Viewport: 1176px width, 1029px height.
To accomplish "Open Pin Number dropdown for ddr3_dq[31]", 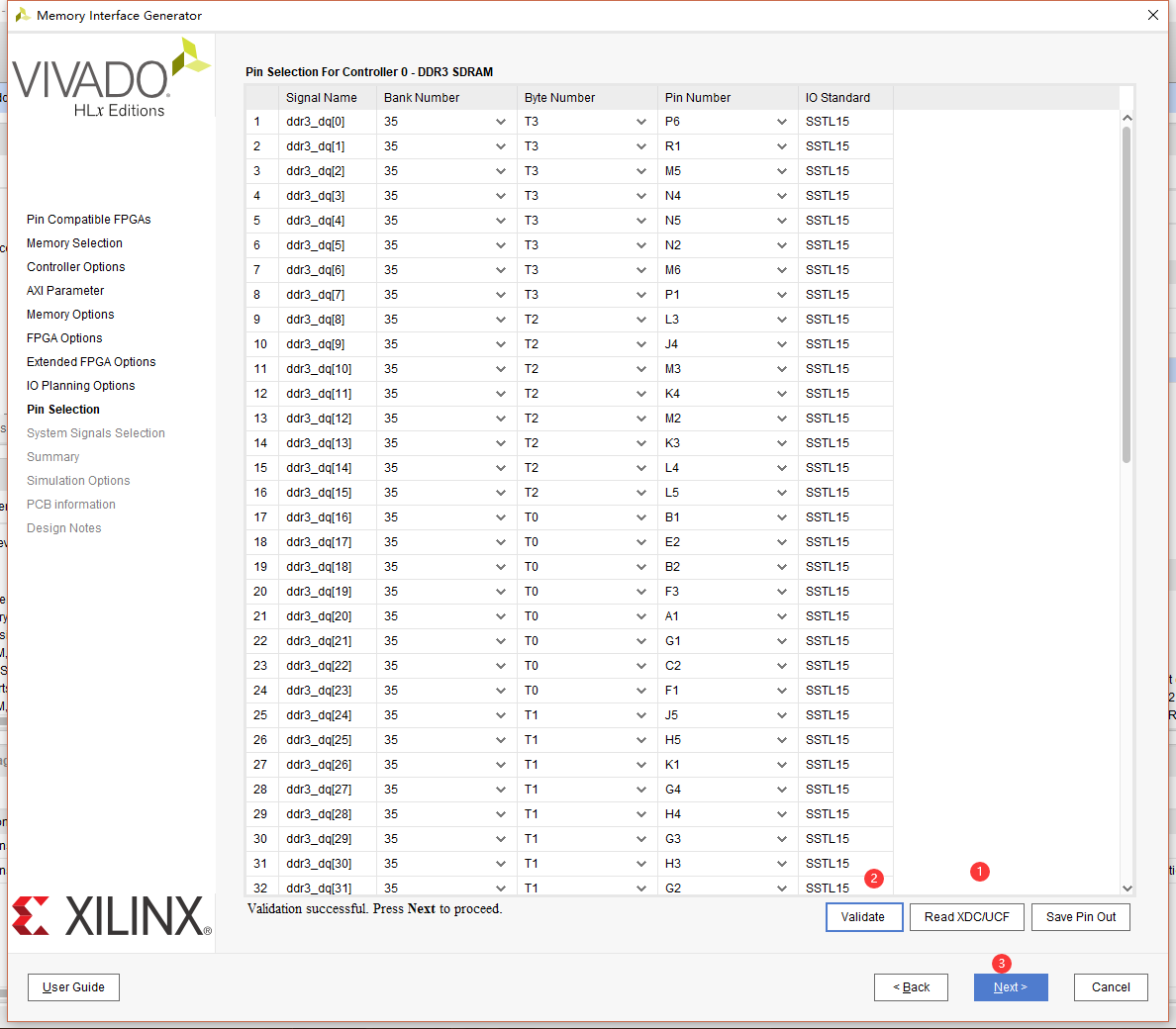I will point(782,888).
